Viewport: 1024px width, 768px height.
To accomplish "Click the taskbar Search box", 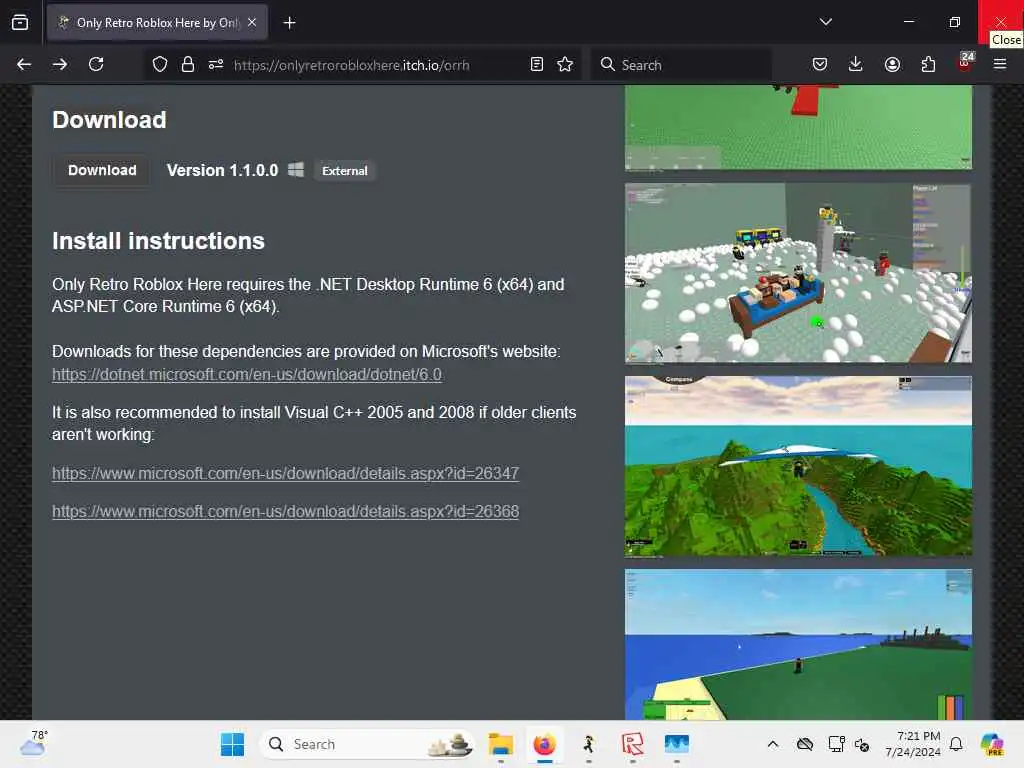I will tap(368, 744).
